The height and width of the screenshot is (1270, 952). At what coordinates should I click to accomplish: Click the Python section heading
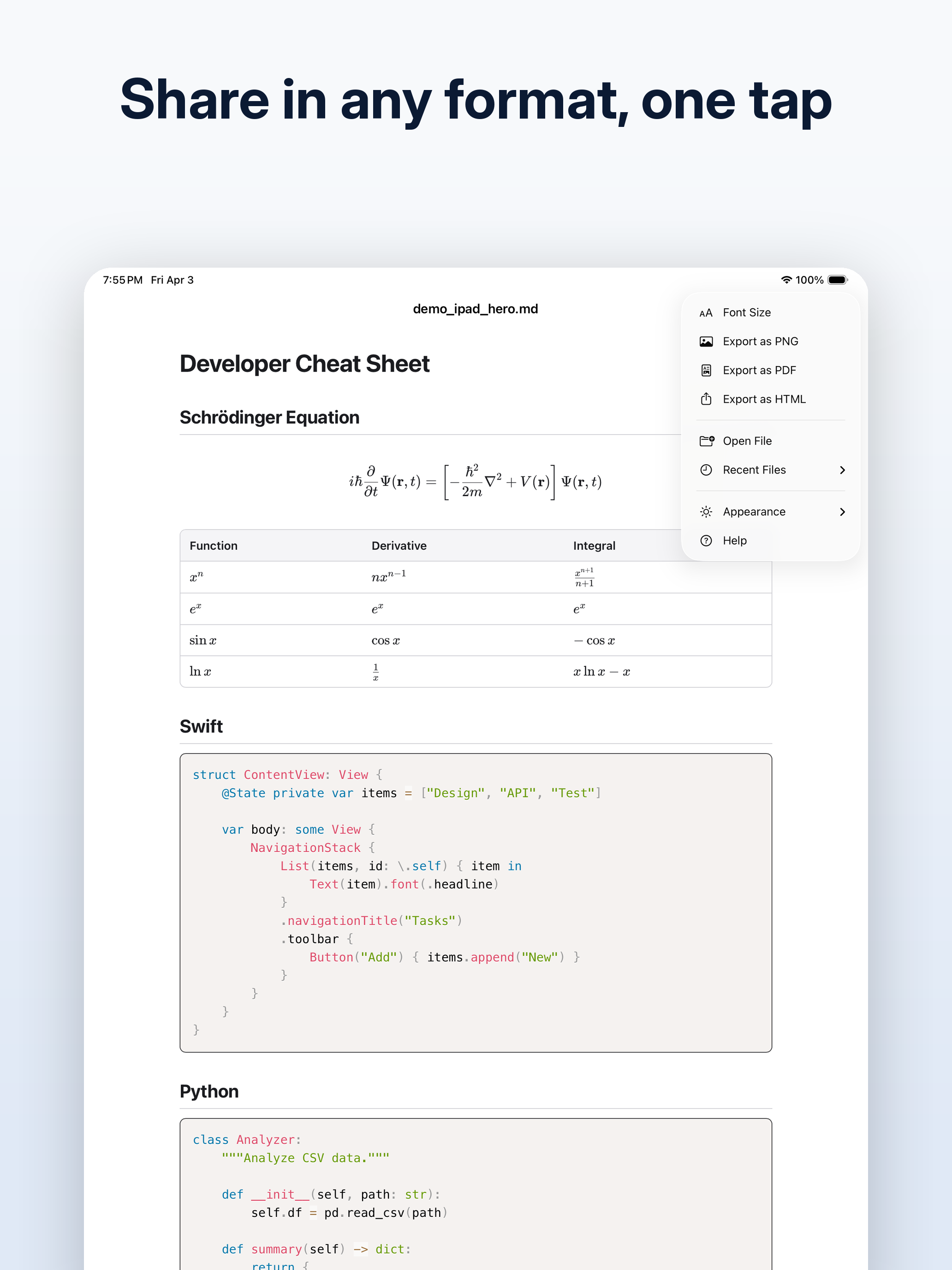click(209, 1091)
